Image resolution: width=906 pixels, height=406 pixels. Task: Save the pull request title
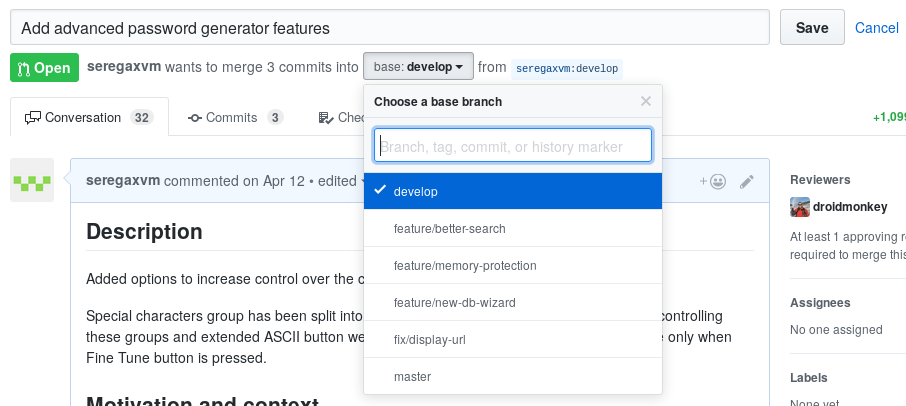[x=811, y=28]
